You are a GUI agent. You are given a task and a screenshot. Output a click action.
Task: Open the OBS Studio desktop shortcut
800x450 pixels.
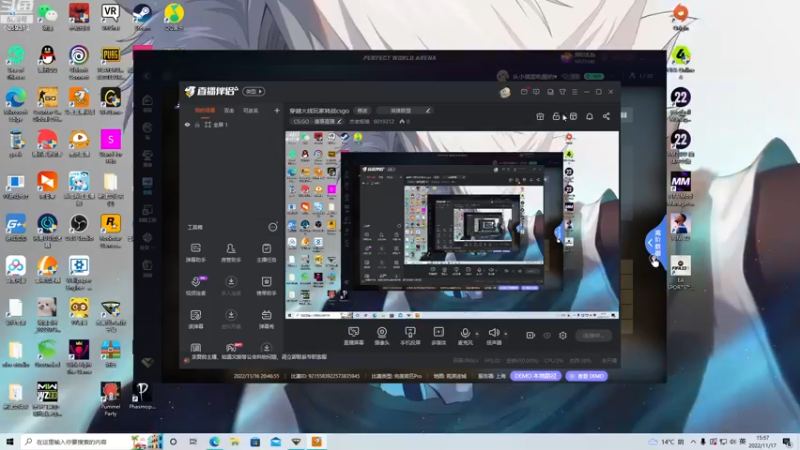click(x=79, y=228)
